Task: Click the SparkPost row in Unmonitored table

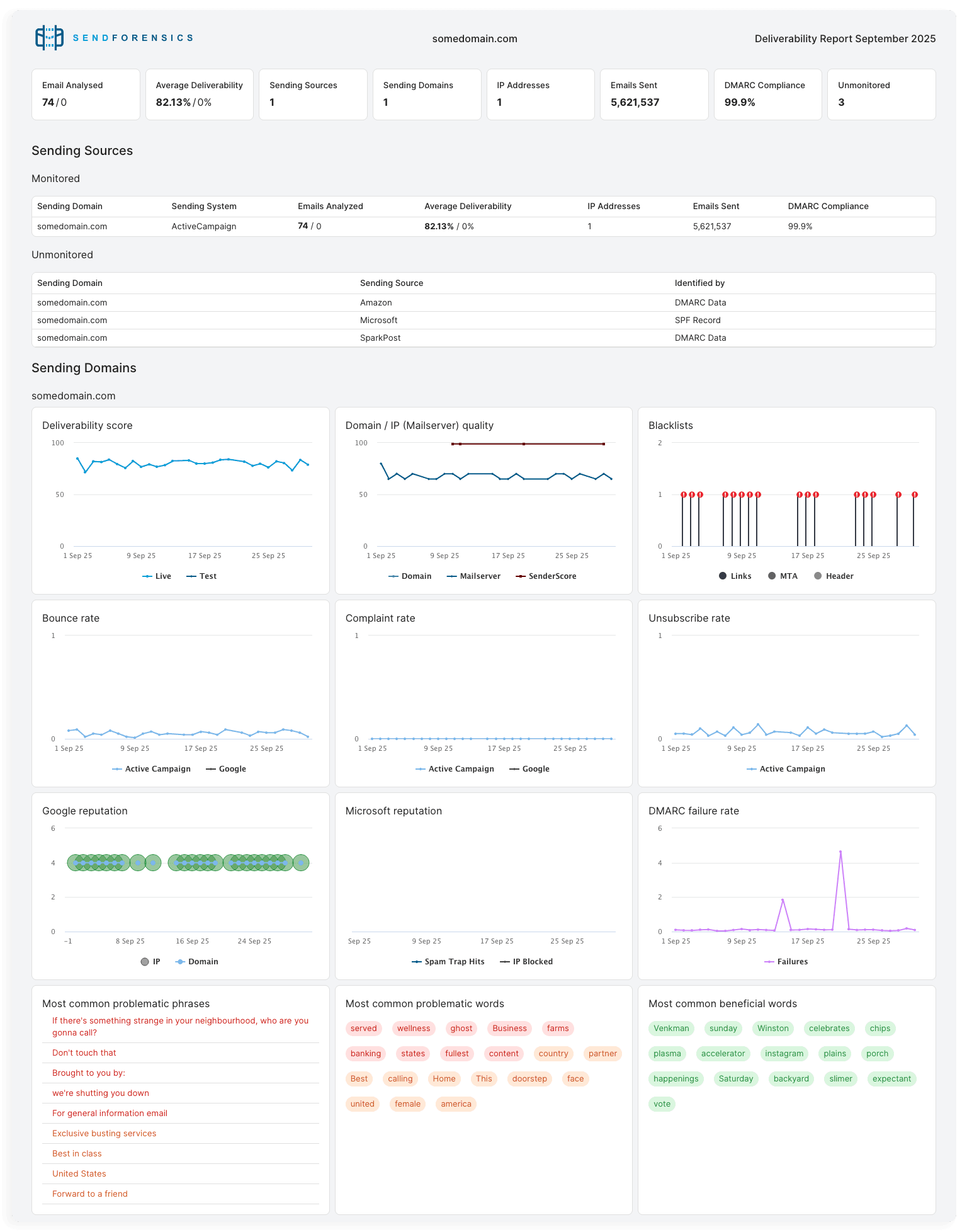Action: tap(380, 338)
